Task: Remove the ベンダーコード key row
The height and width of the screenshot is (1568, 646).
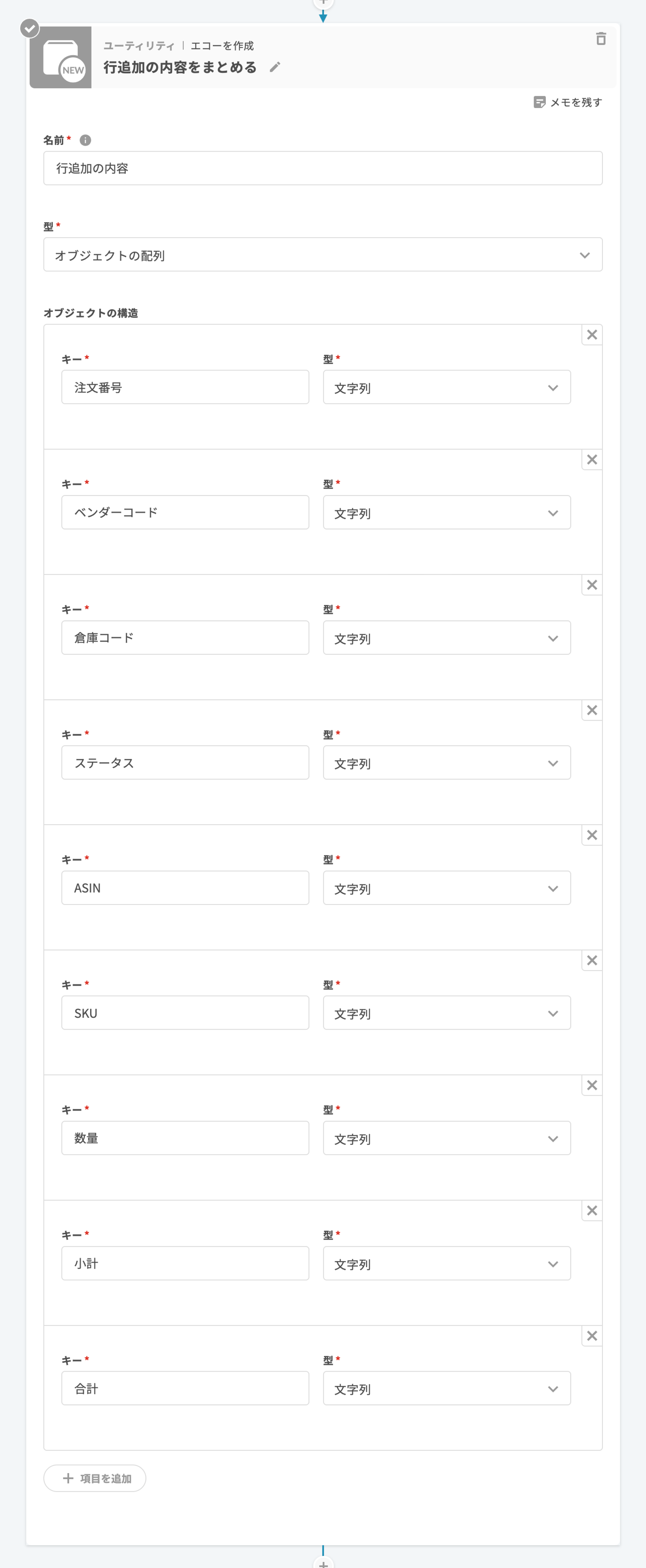Action: [592, 460]
